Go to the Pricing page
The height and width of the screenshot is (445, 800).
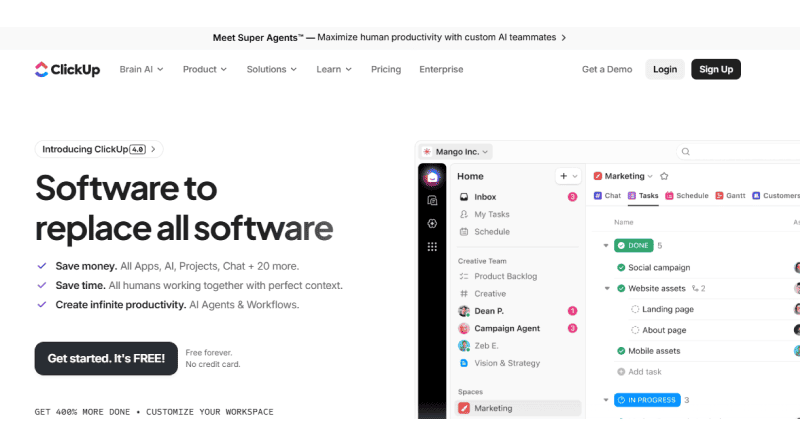click(x=386, y=69)
